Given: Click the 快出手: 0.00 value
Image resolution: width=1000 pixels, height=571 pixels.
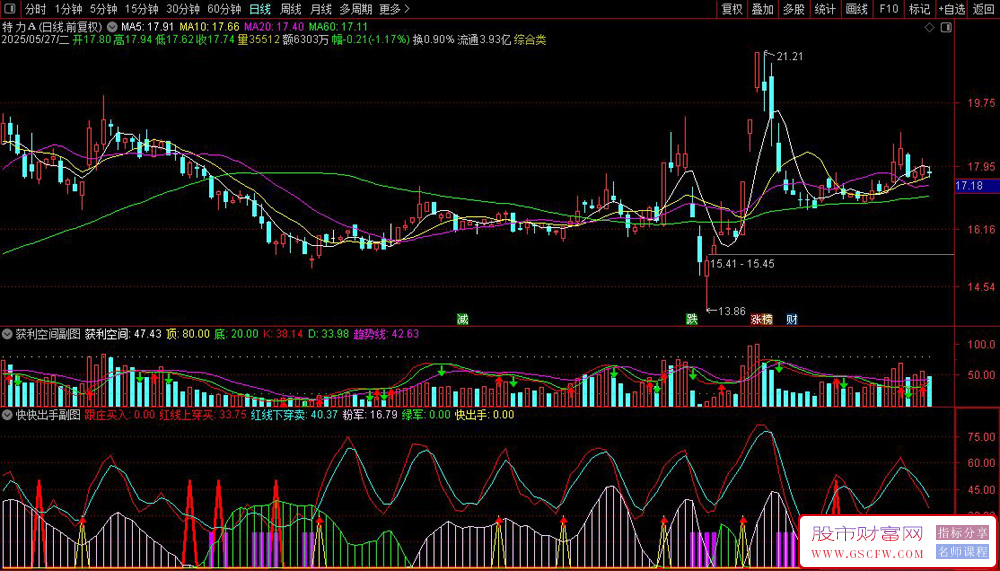Looking at the screenshot, I should [x=485, y=415].
